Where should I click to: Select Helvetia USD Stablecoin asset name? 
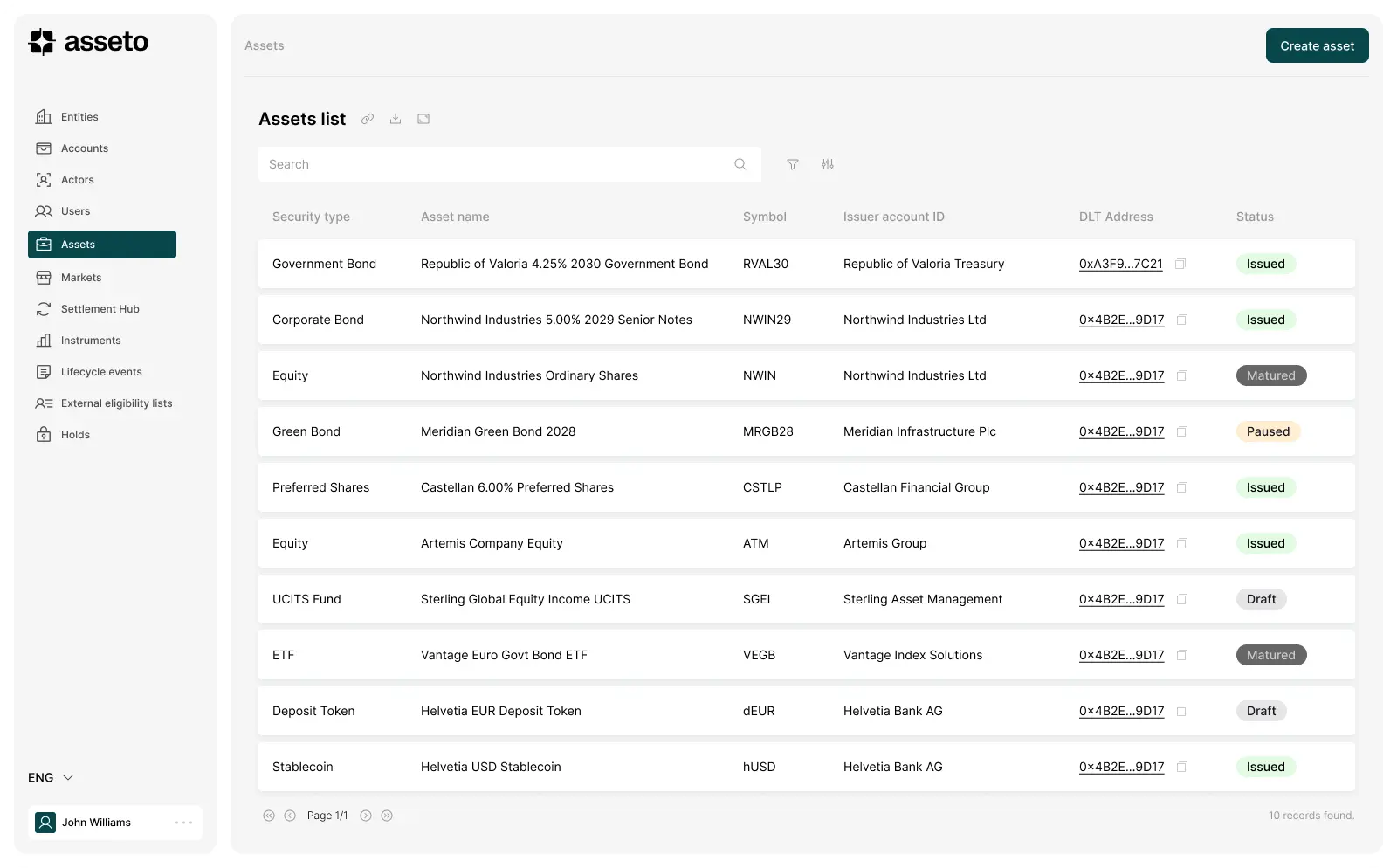[491, 767]
